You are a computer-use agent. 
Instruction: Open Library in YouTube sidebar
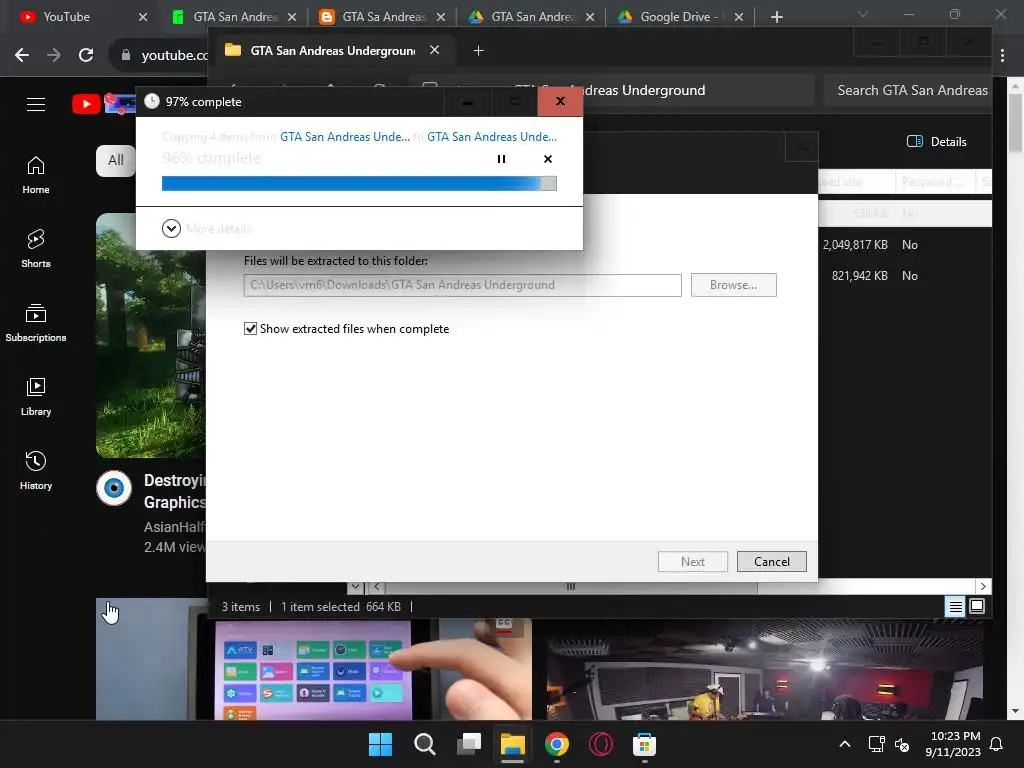(36, 396)
